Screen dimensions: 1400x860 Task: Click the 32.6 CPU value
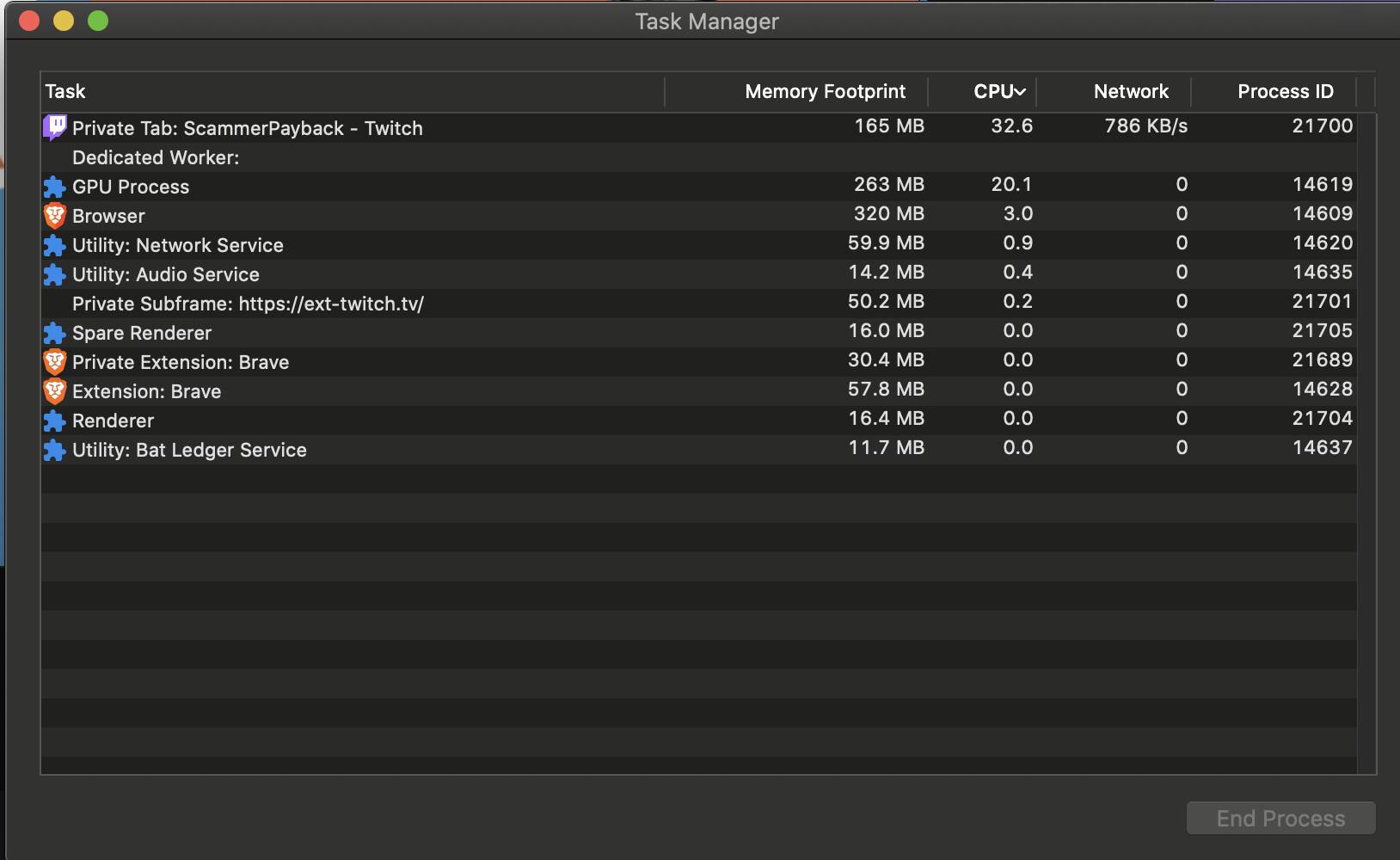coord(1011,126)
